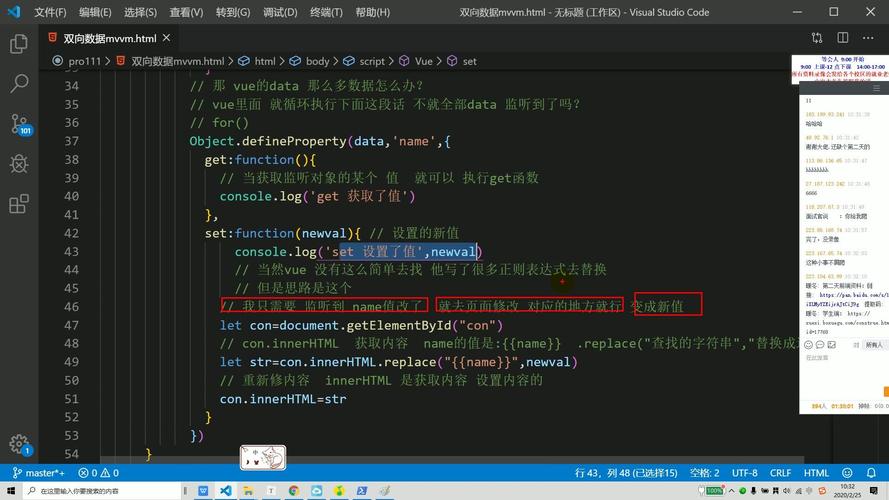
Task: Open changes compare icon in editor toolbar
Action: (816, 38)
